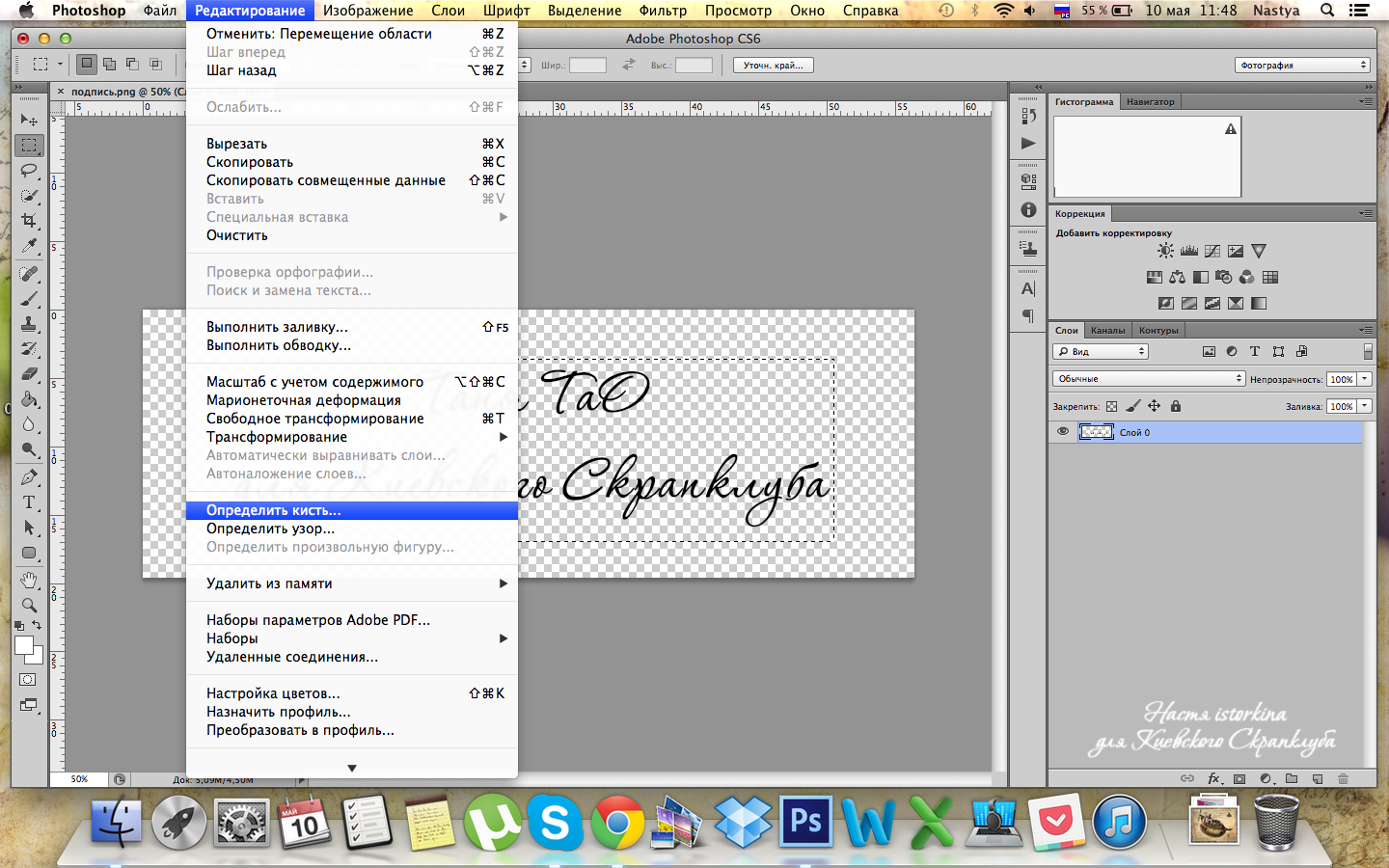Click the Уточн. край button
Image resolution: width=1389 pixels, height=868 pixels.
[774, 66]
